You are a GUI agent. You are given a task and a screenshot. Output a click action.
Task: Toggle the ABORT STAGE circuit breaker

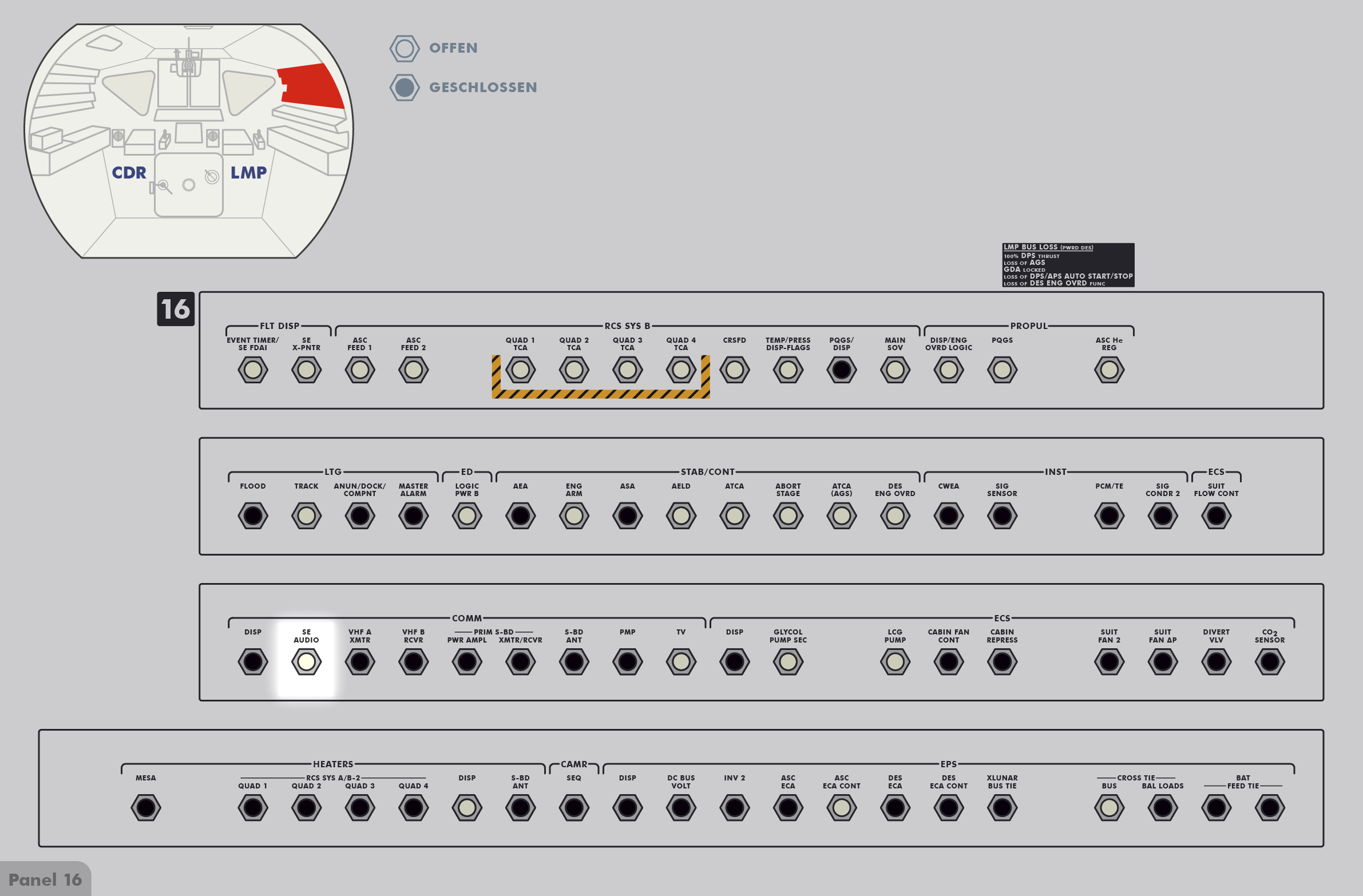click(x=788, y=516)
